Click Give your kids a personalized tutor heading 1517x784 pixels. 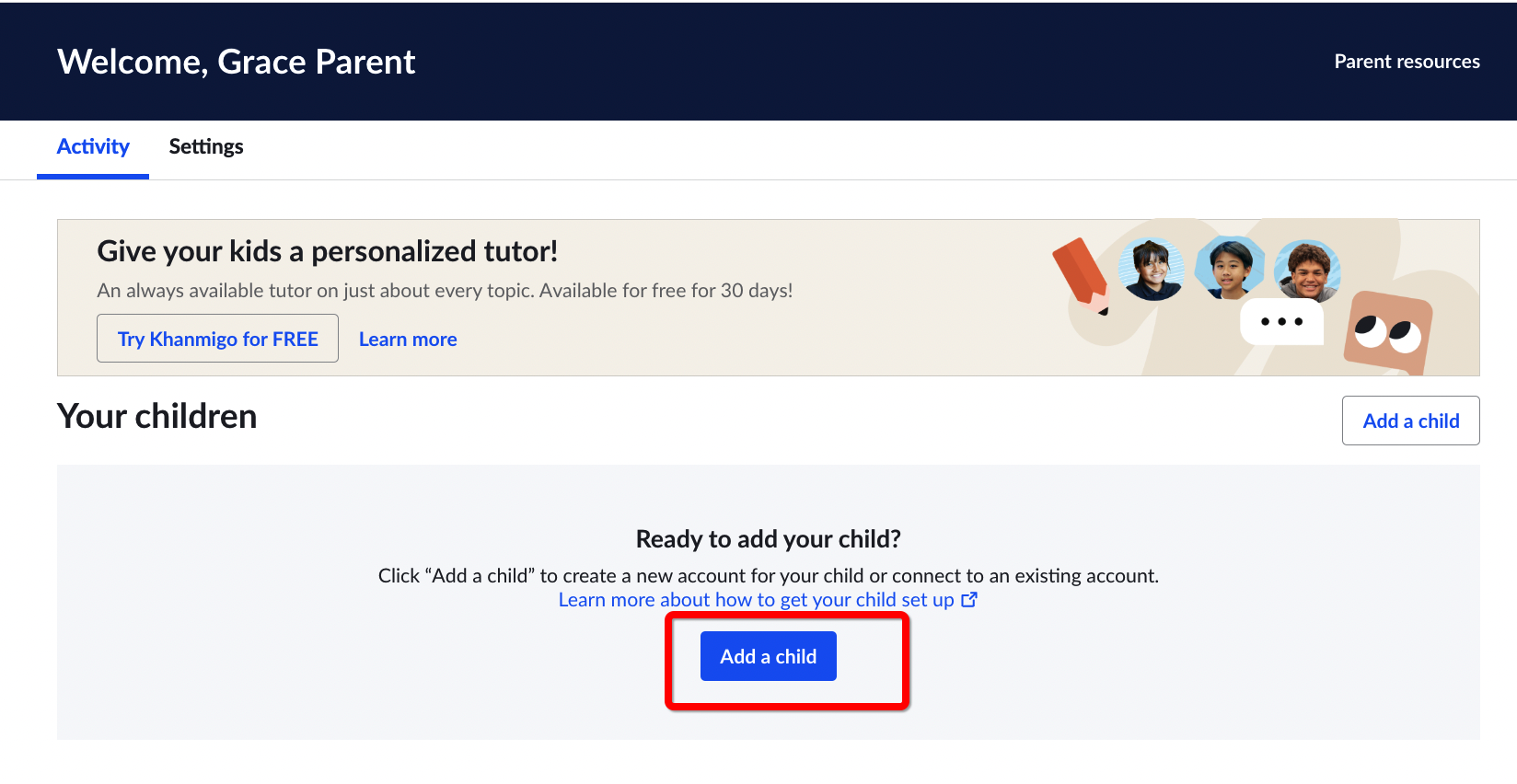(x=328, y=251)
